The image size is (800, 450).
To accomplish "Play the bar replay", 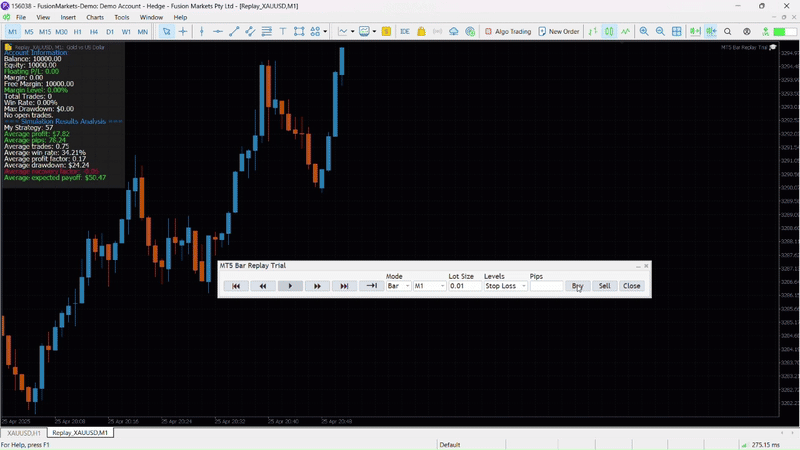I will 290,286.
